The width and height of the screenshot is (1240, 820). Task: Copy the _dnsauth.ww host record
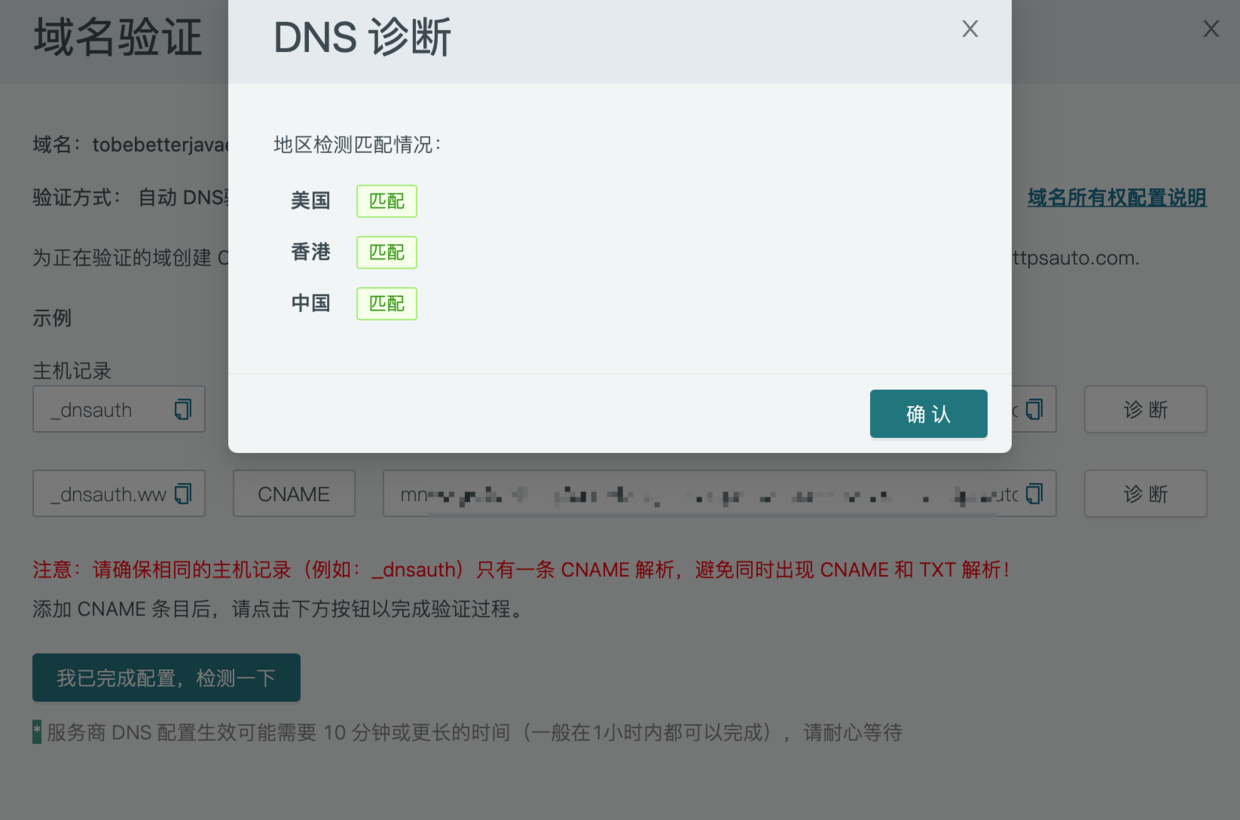click(x=183, y=494)
